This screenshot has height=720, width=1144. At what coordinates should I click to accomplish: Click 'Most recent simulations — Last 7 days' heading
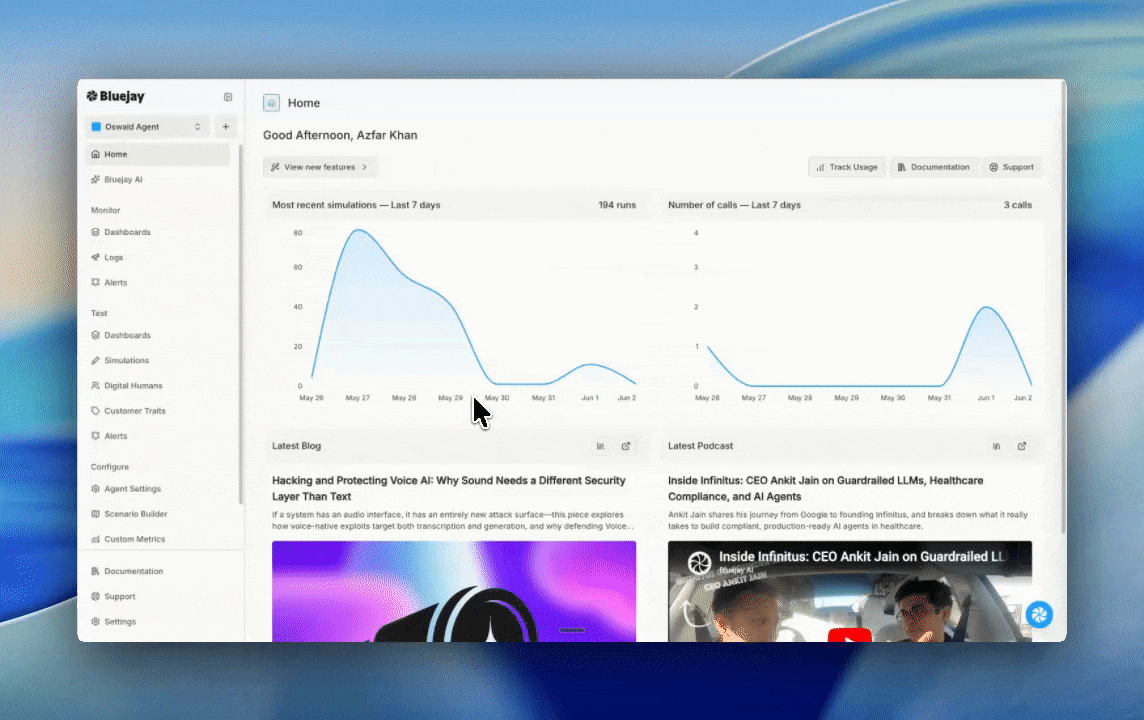point(356,205)
